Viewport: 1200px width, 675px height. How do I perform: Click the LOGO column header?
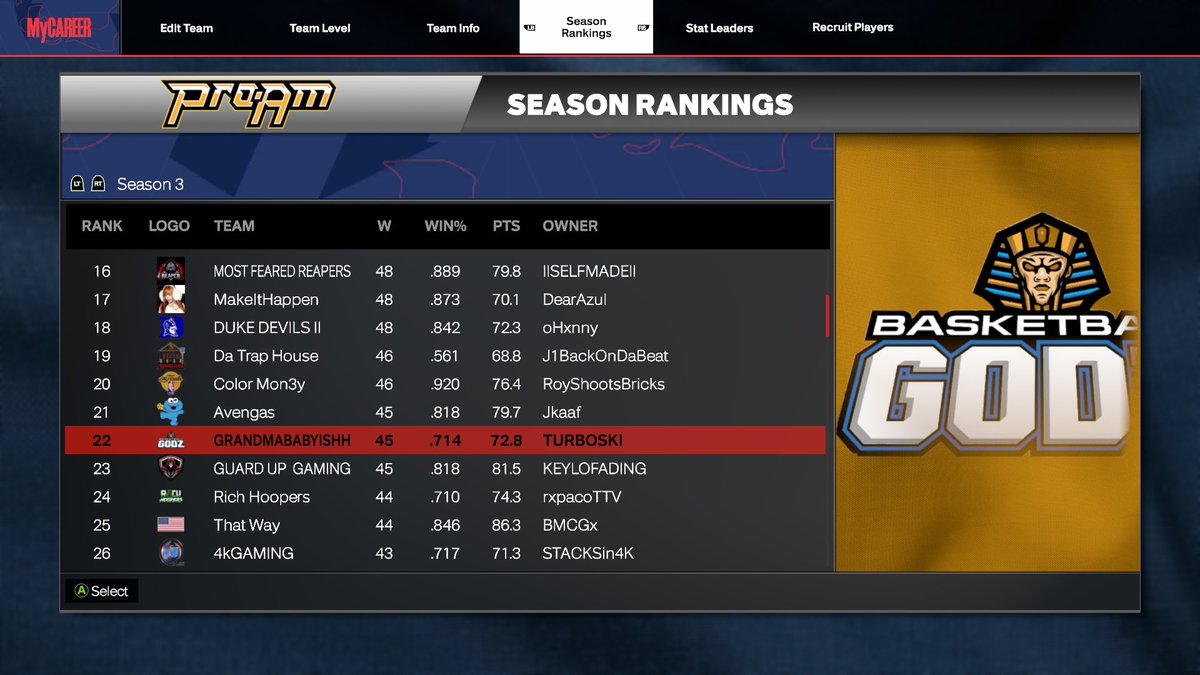[169, 226]
